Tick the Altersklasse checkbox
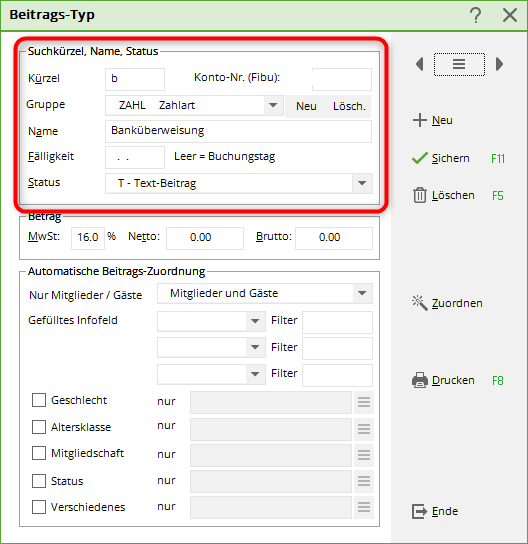528x544 pixels. (x=39, y=427)
